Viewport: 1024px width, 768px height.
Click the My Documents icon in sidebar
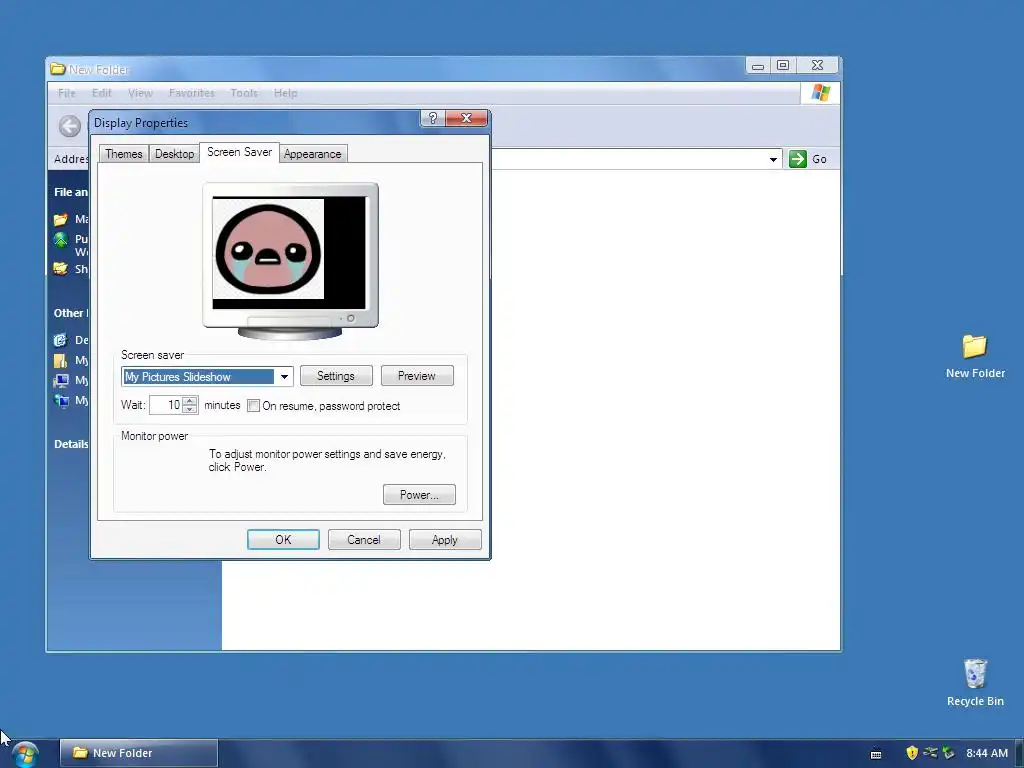click(61, 360)
